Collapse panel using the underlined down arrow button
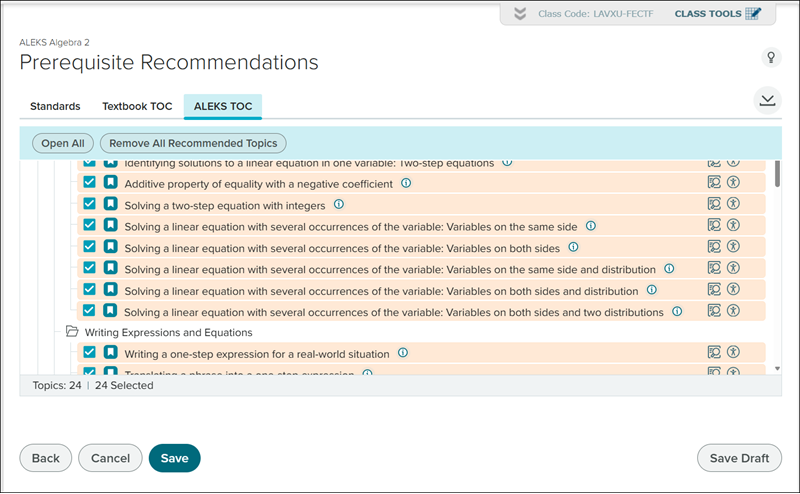 click(x=767, y=100)
